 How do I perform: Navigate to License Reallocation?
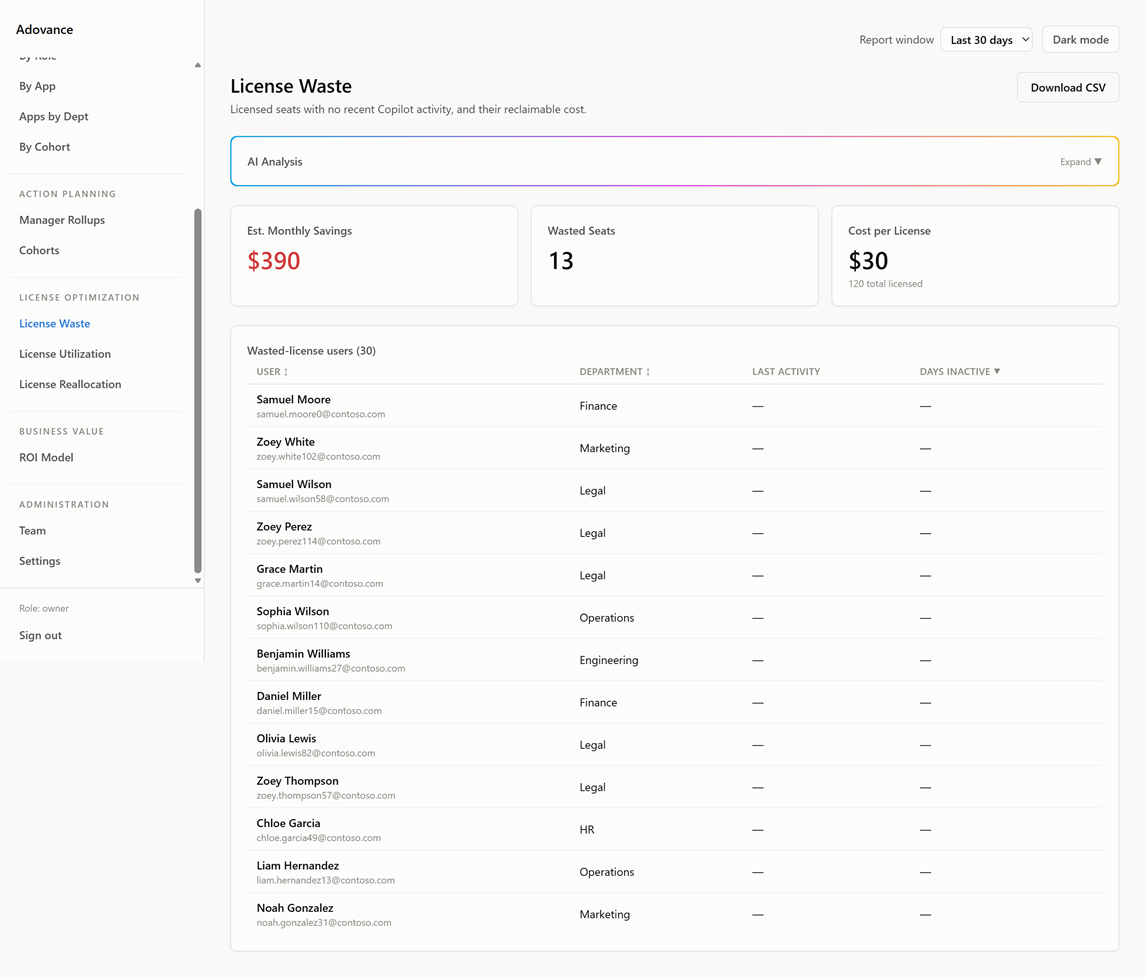70,384
